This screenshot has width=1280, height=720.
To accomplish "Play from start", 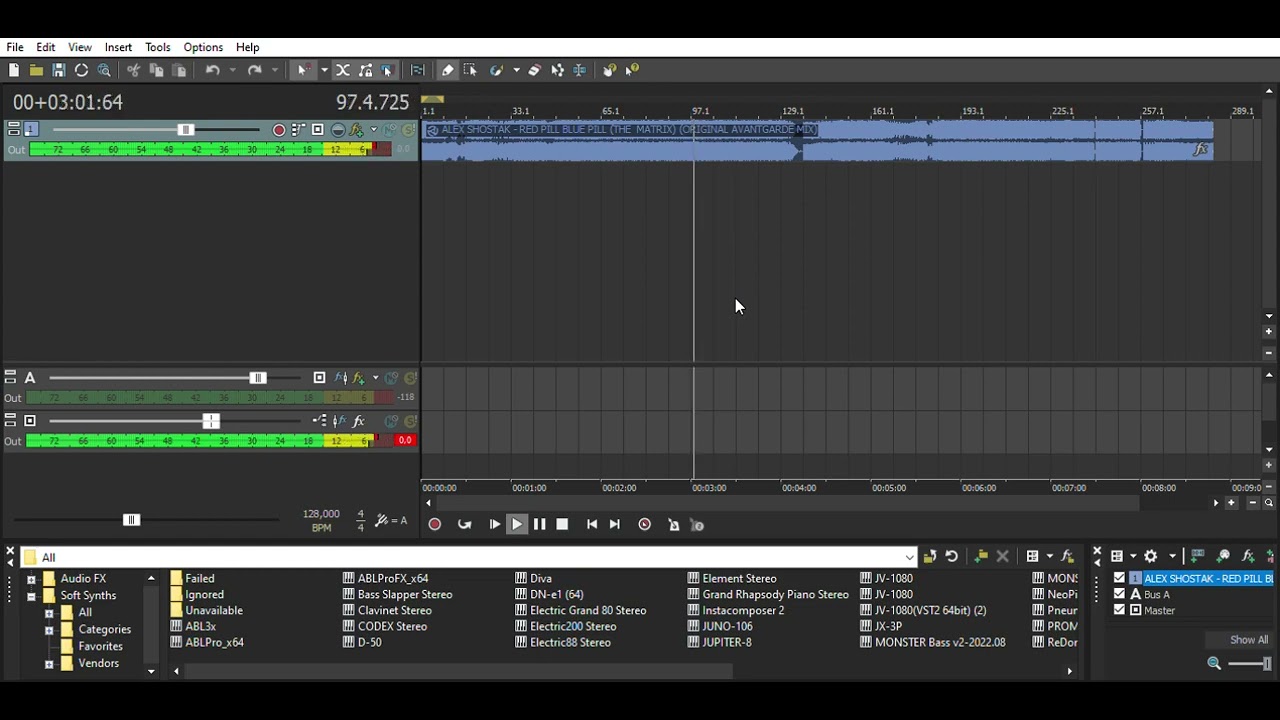I will [x=494, y=524].
